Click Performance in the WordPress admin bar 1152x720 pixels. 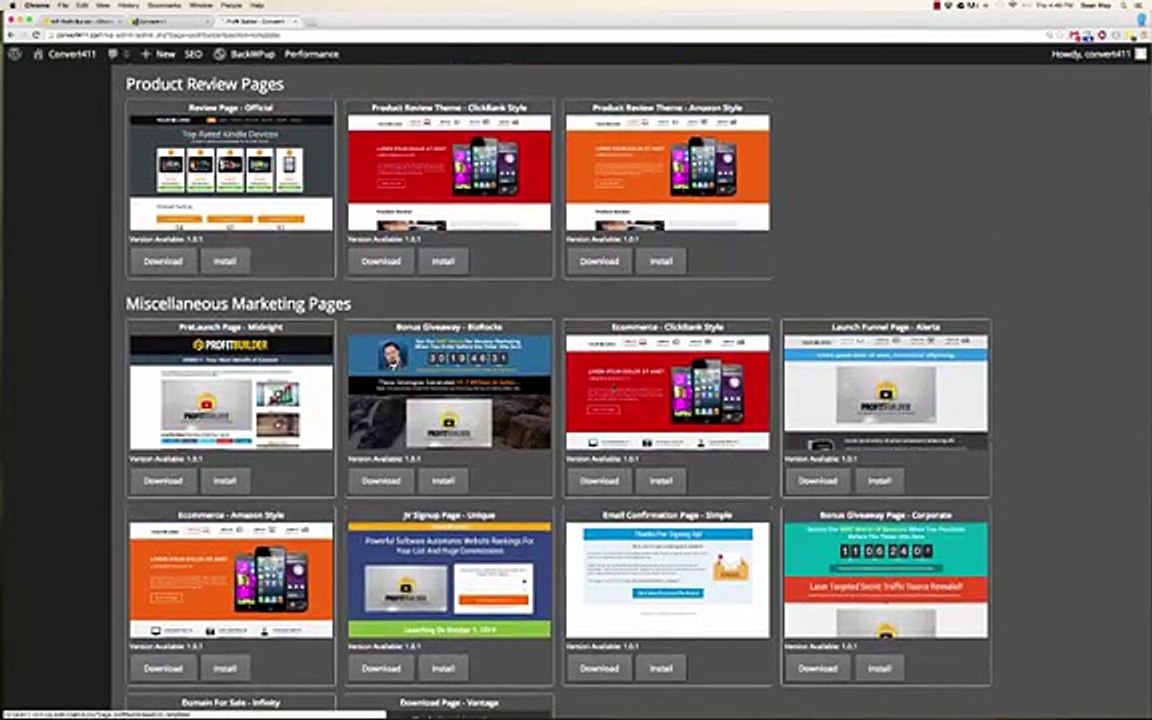312,54
